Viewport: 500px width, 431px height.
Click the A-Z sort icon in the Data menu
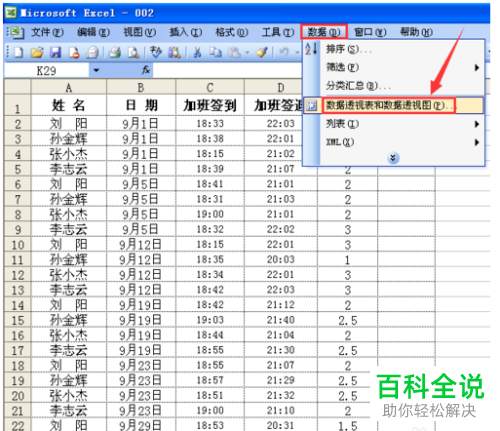click(311, 49)
